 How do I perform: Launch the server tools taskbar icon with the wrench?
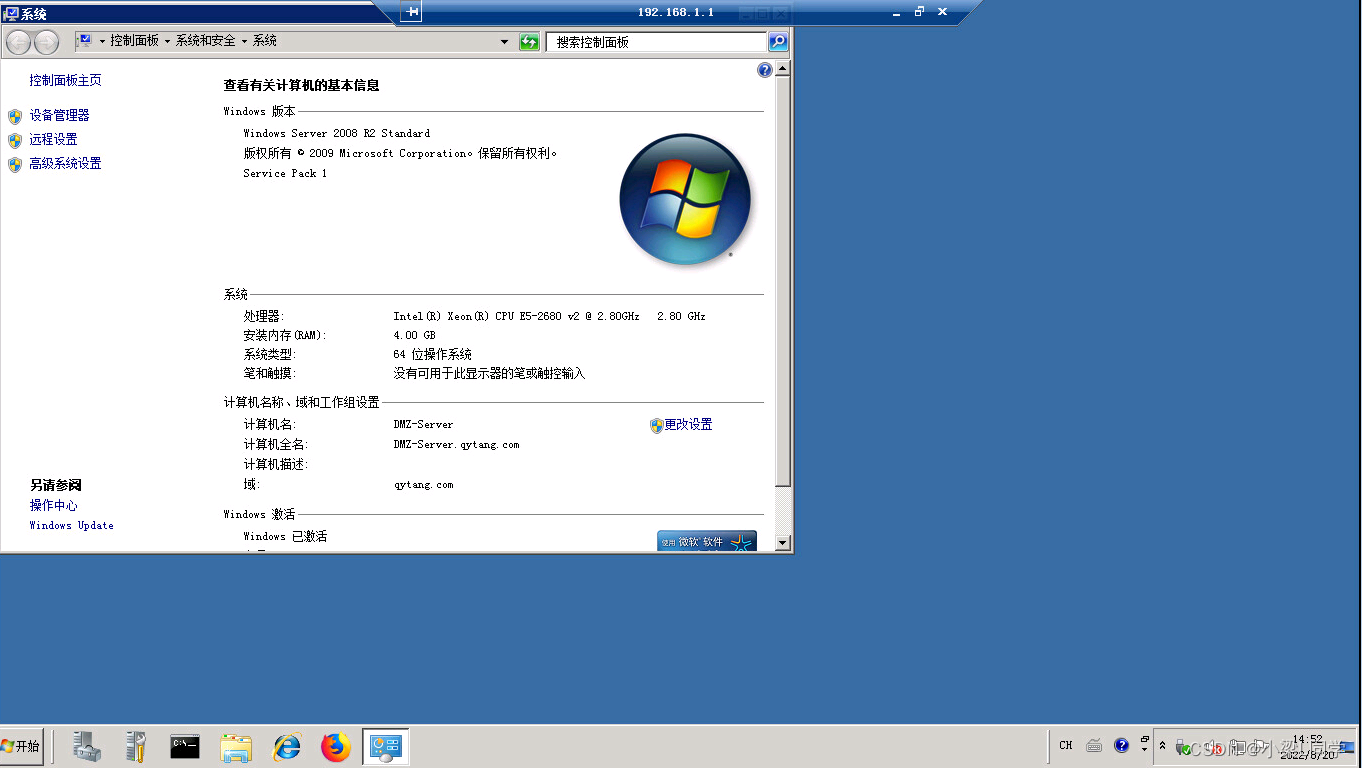(136, 747)
